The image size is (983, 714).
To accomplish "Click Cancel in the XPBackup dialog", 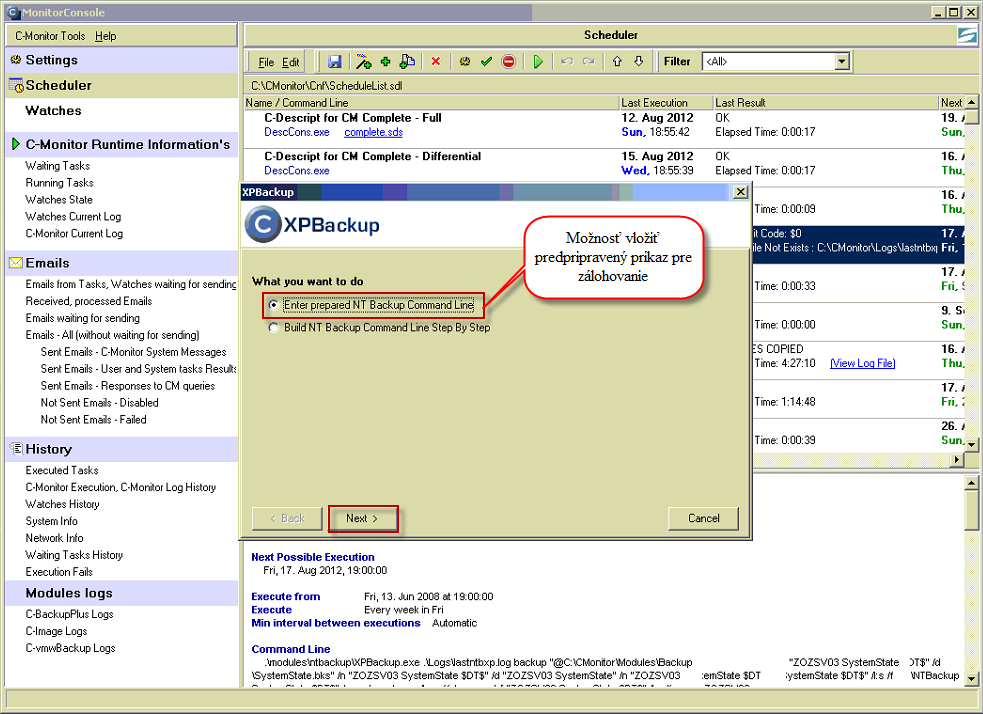I will pyautogui.click(x=703, y=518).
